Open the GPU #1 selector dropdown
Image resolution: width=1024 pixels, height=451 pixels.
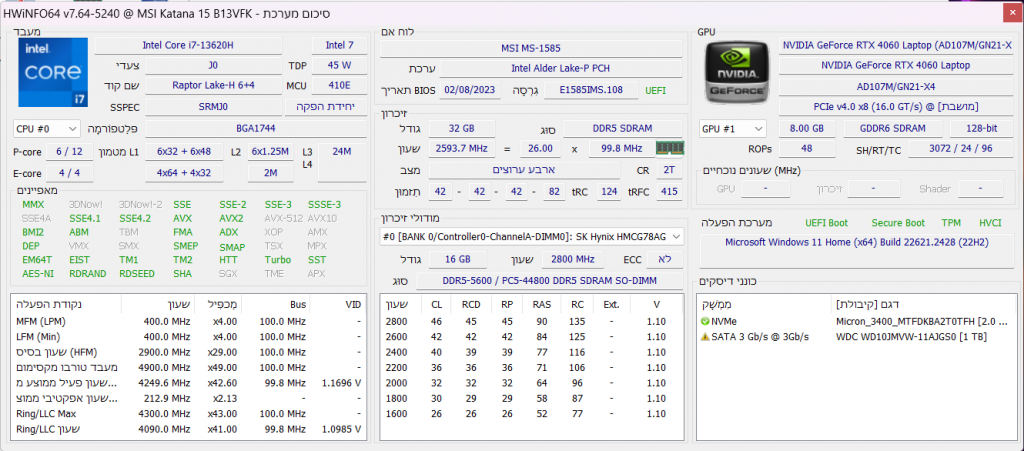tap(733, 129)
